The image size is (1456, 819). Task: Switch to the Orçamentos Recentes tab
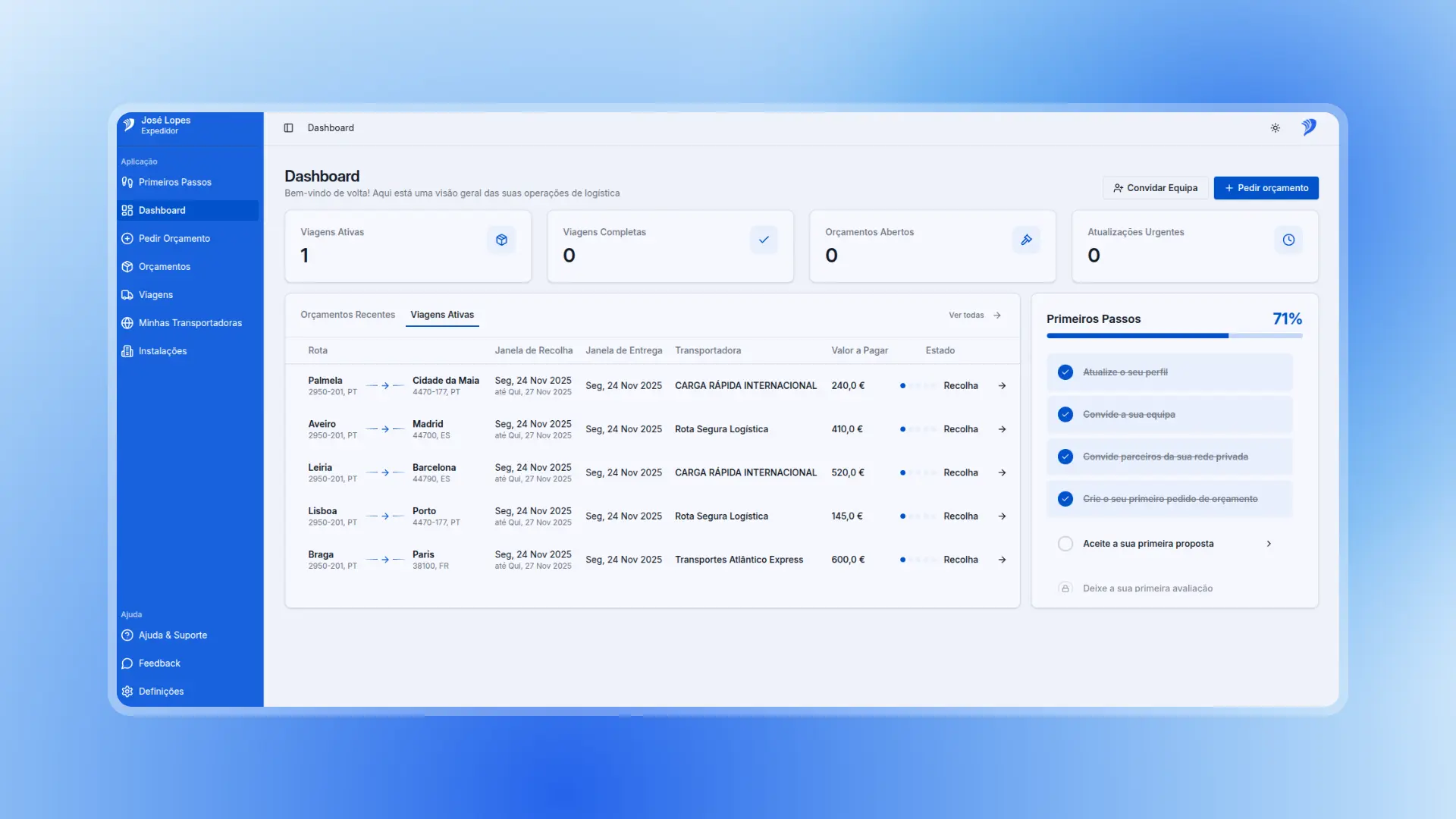click(347, 315)
